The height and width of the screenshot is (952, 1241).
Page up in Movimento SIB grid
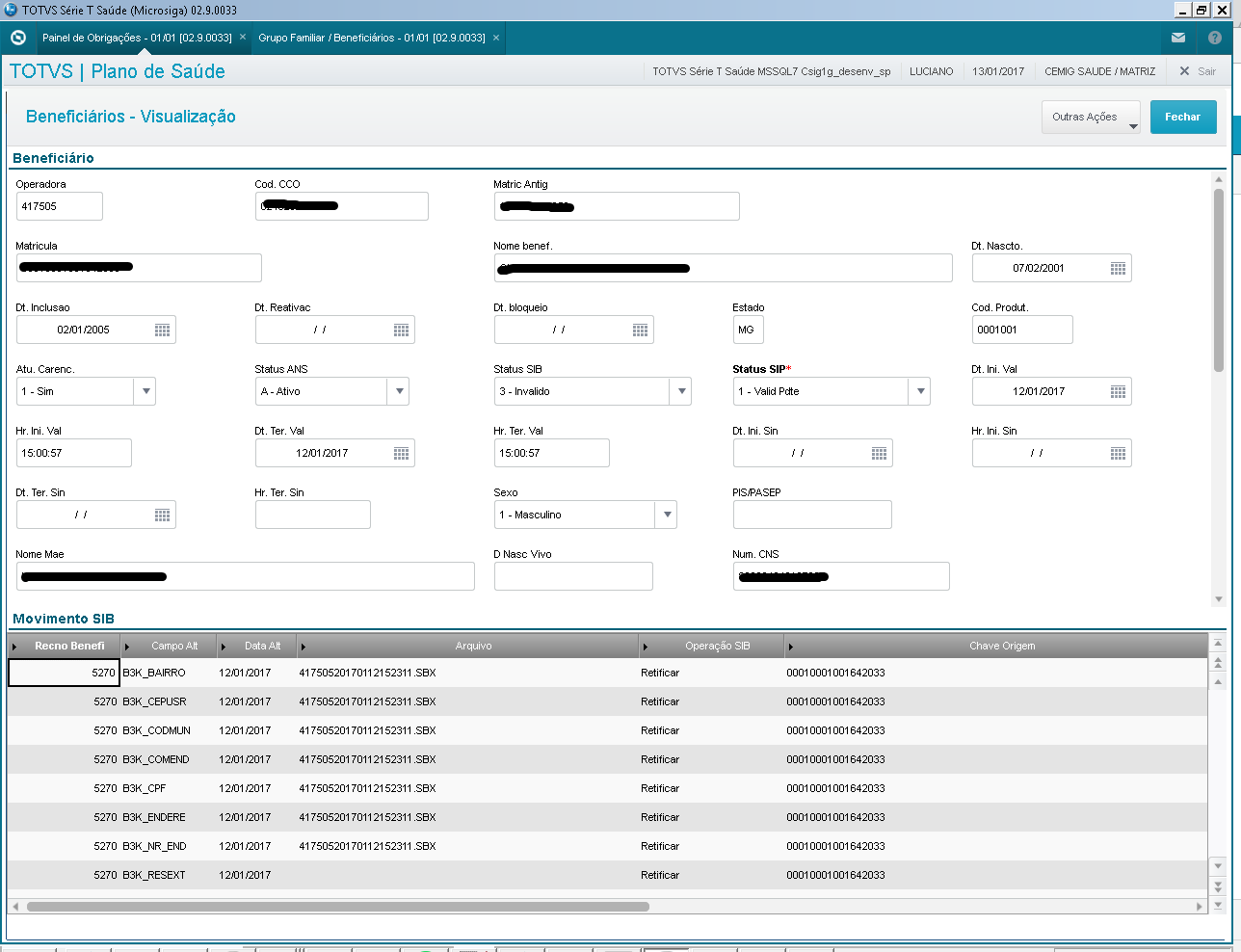click(1218, 662)
